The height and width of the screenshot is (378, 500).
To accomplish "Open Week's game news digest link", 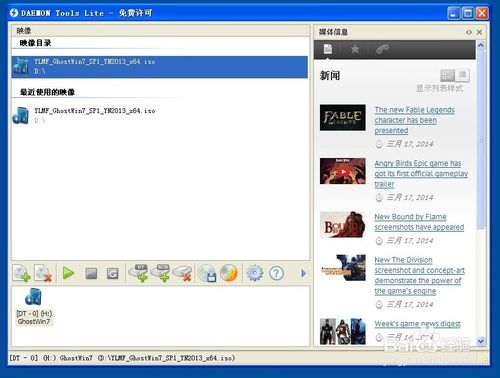I will pos(417,324).
